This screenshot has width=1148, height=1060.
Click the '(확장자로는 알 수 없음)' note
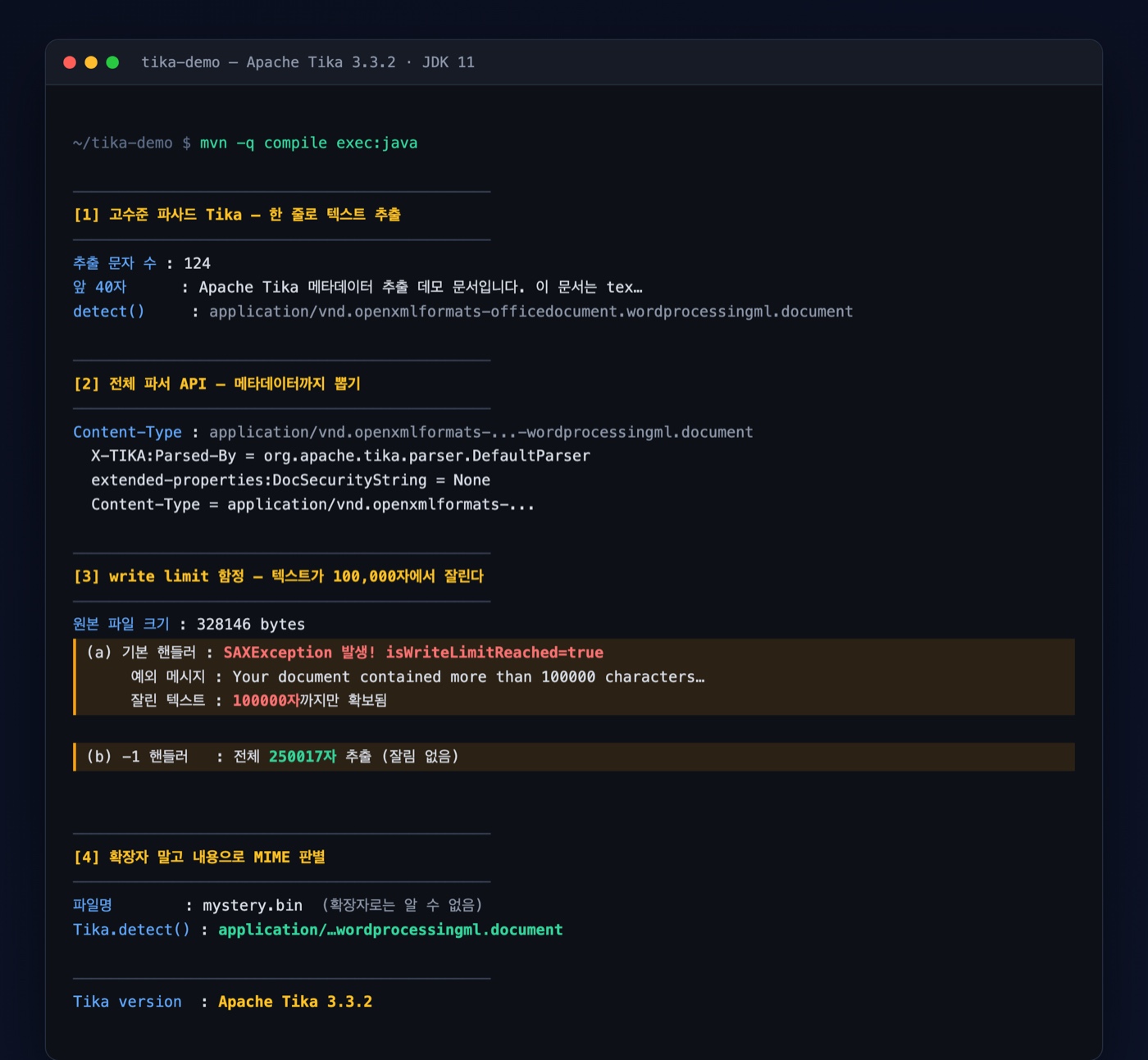click(402, 905)
